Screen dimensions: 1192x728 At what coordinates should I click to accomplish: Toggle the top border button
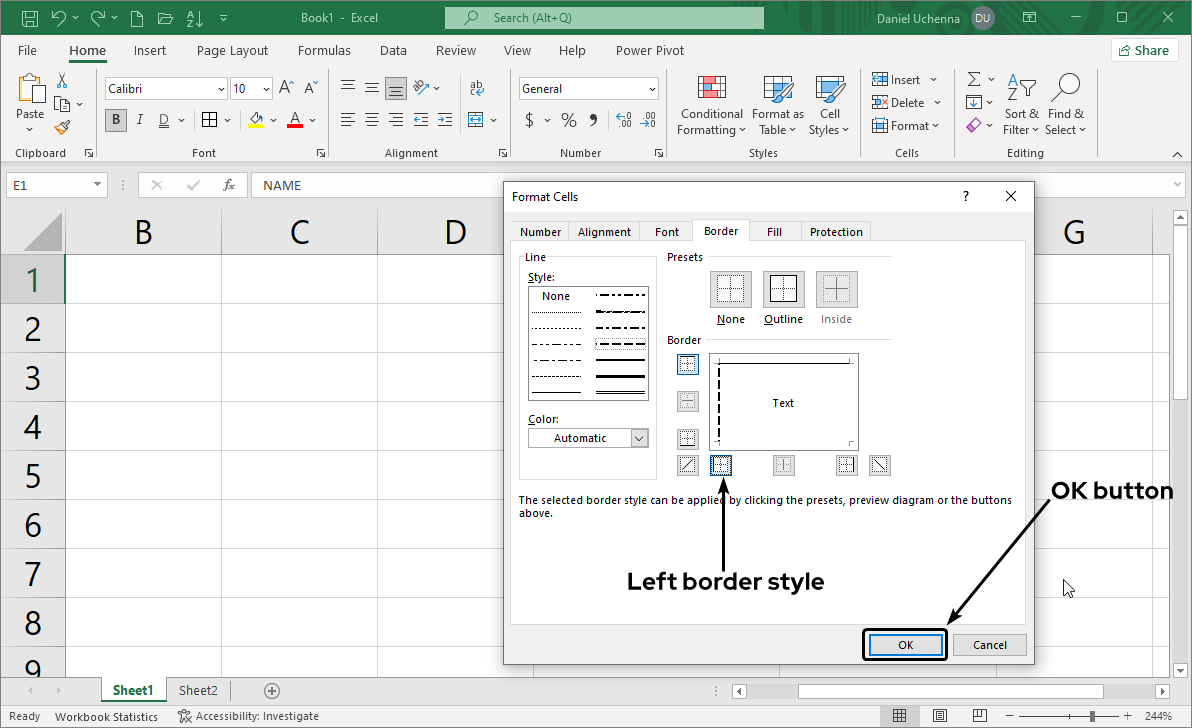click(687, 365)
